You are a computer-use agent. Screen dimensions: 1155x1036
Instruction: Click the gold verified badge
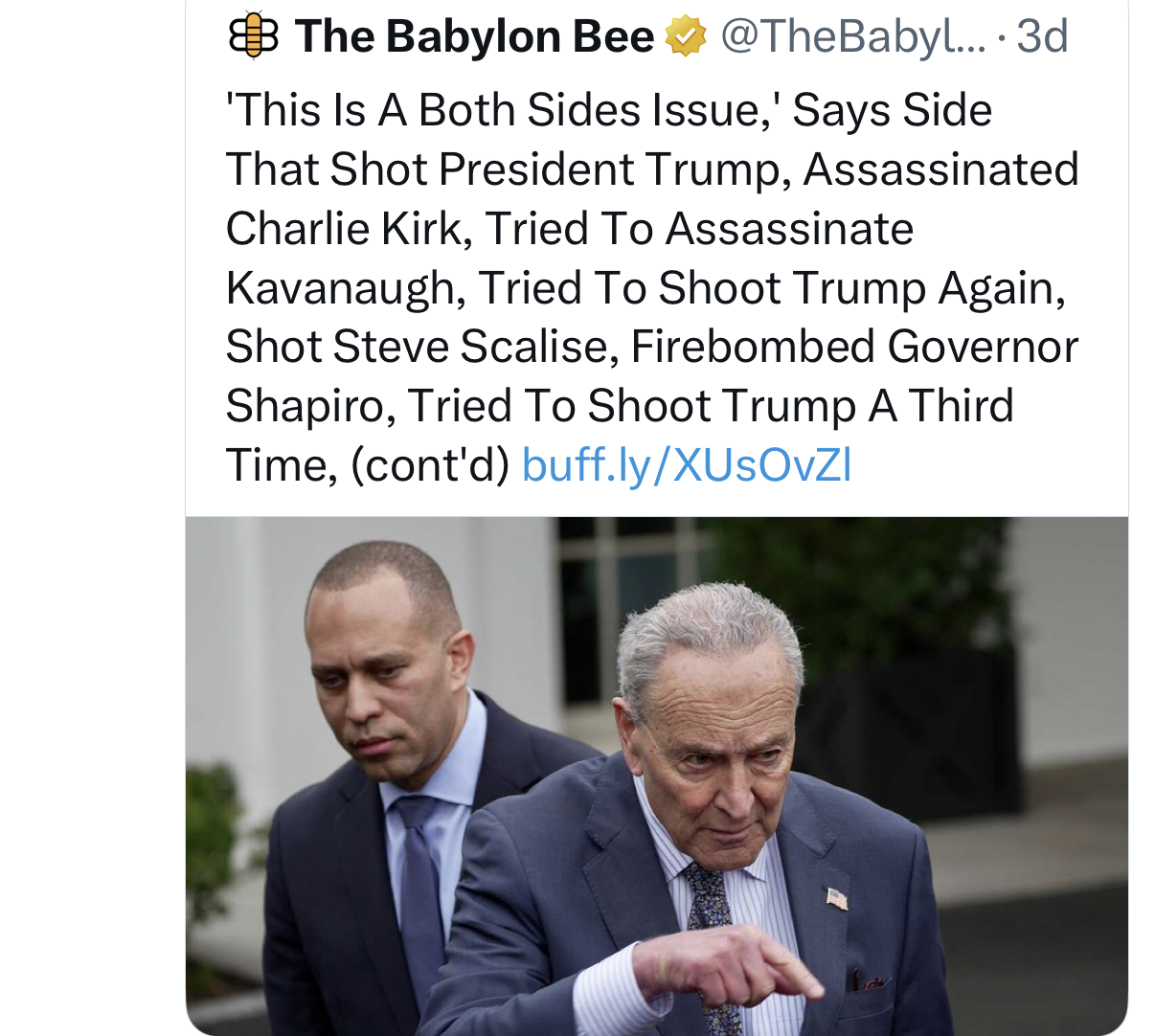[686, 36]
